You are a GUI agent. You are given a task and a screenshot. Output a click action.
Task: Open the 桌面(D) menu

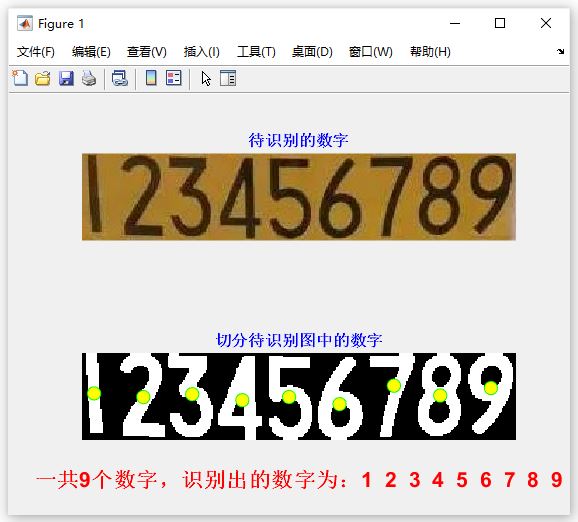(x=312, y=52)
